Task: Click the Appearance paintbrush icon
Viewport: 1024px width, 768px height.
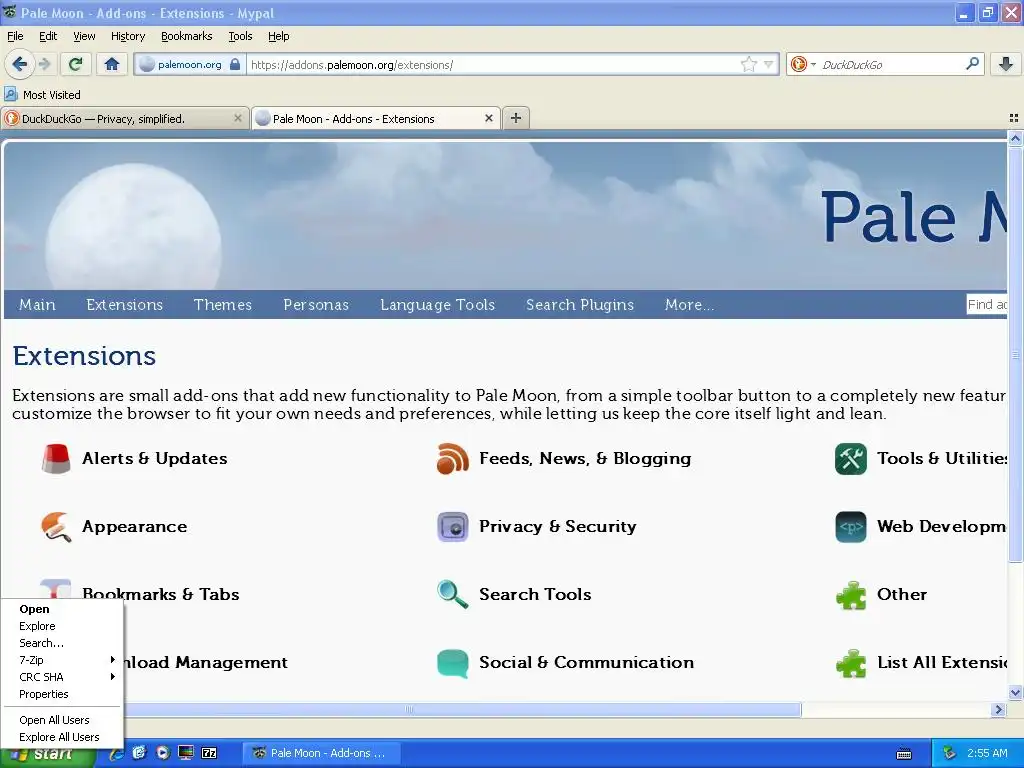Action: coord(56,526)
